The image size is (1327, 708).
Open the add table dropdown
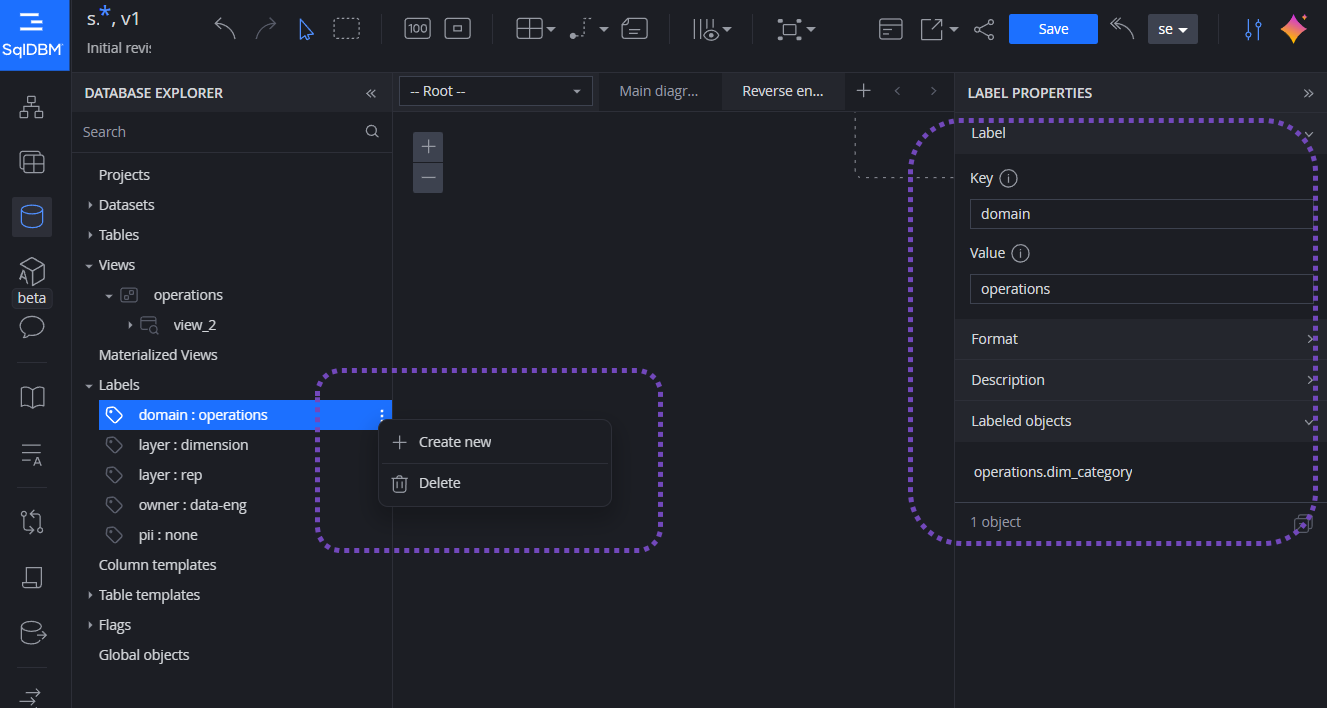(536, 29)
